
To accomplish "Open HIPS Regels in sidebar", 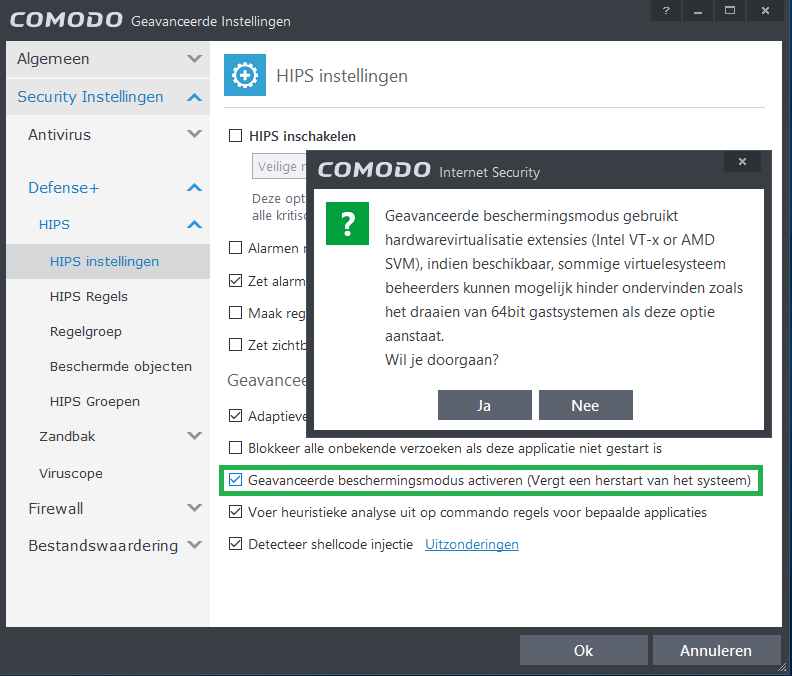I will point(88,297).
